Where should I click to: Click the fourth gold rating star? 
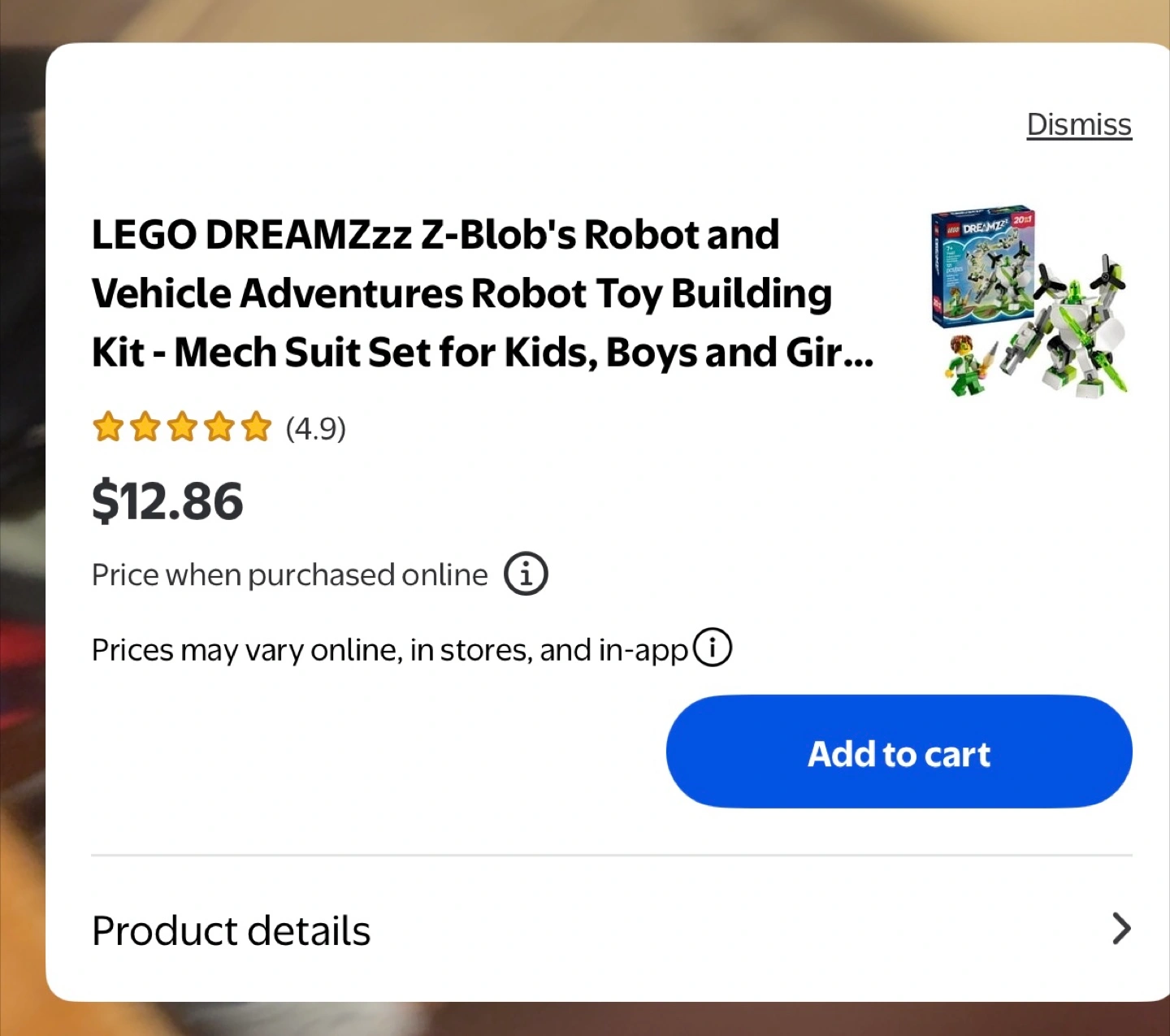click(x=219, y=427)
